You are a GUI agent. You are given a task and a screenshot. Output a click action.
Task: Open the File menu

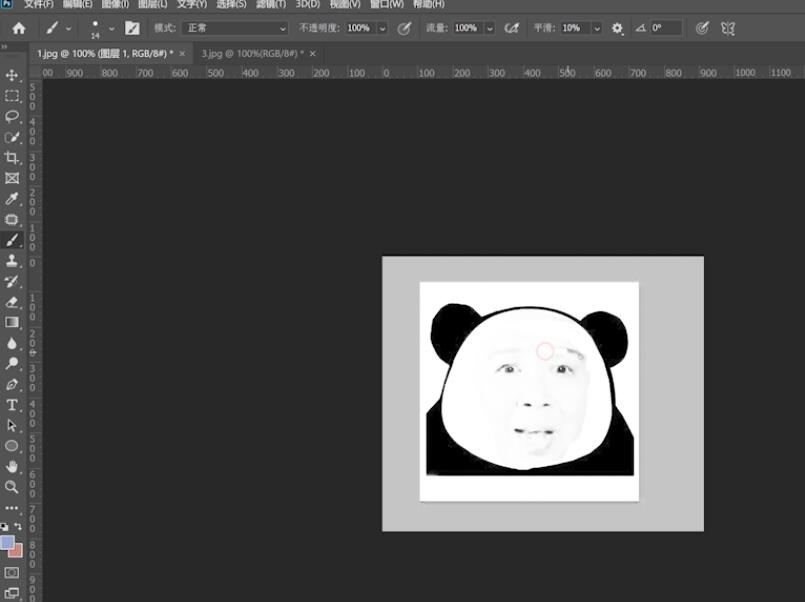point(38,4)
